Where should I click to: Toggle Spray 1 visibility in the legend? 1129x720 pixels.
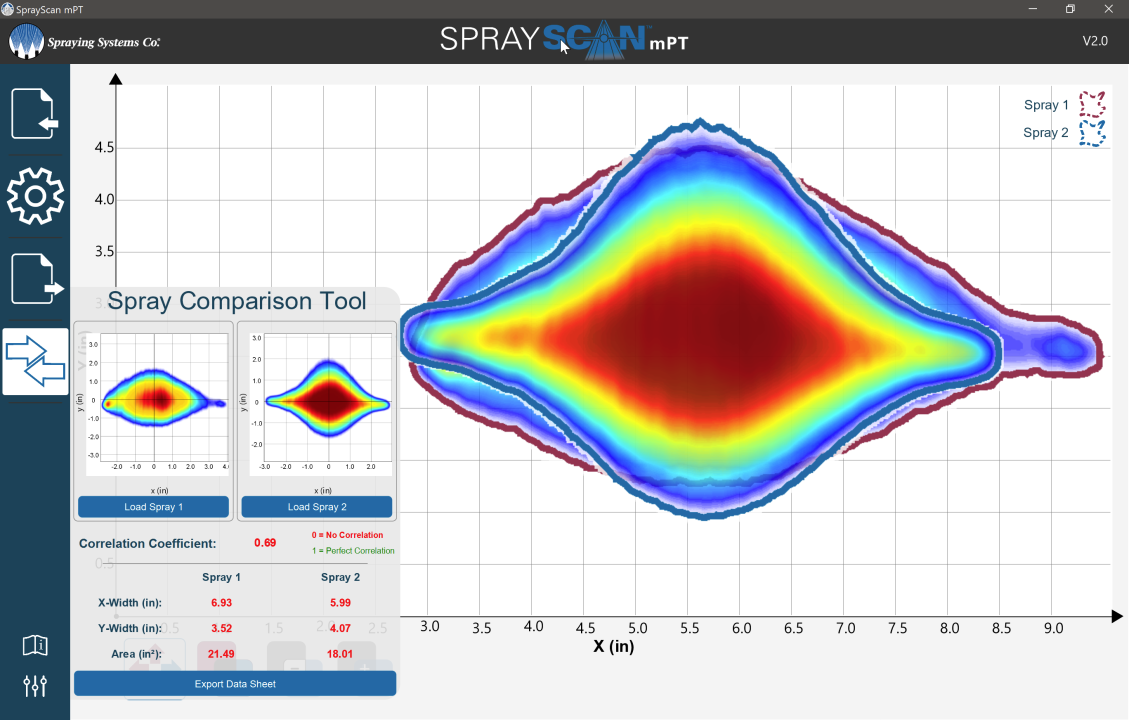[x=1046, y=105]
